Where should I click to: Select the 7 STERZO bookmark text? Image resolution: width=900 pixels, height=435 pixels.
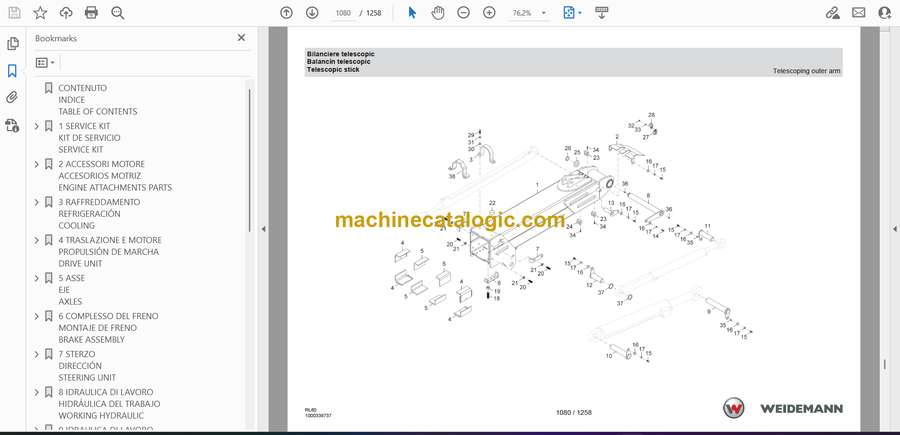[87, 366]
